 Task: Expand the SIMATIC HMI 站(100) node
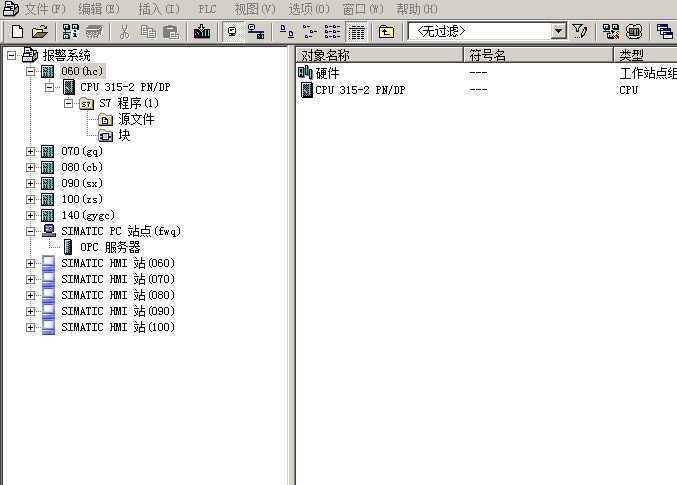pos(30,327)
